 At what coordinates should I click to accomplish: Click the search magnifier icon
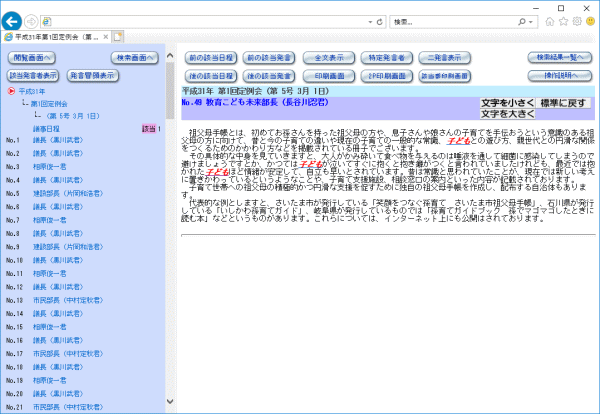522,22
